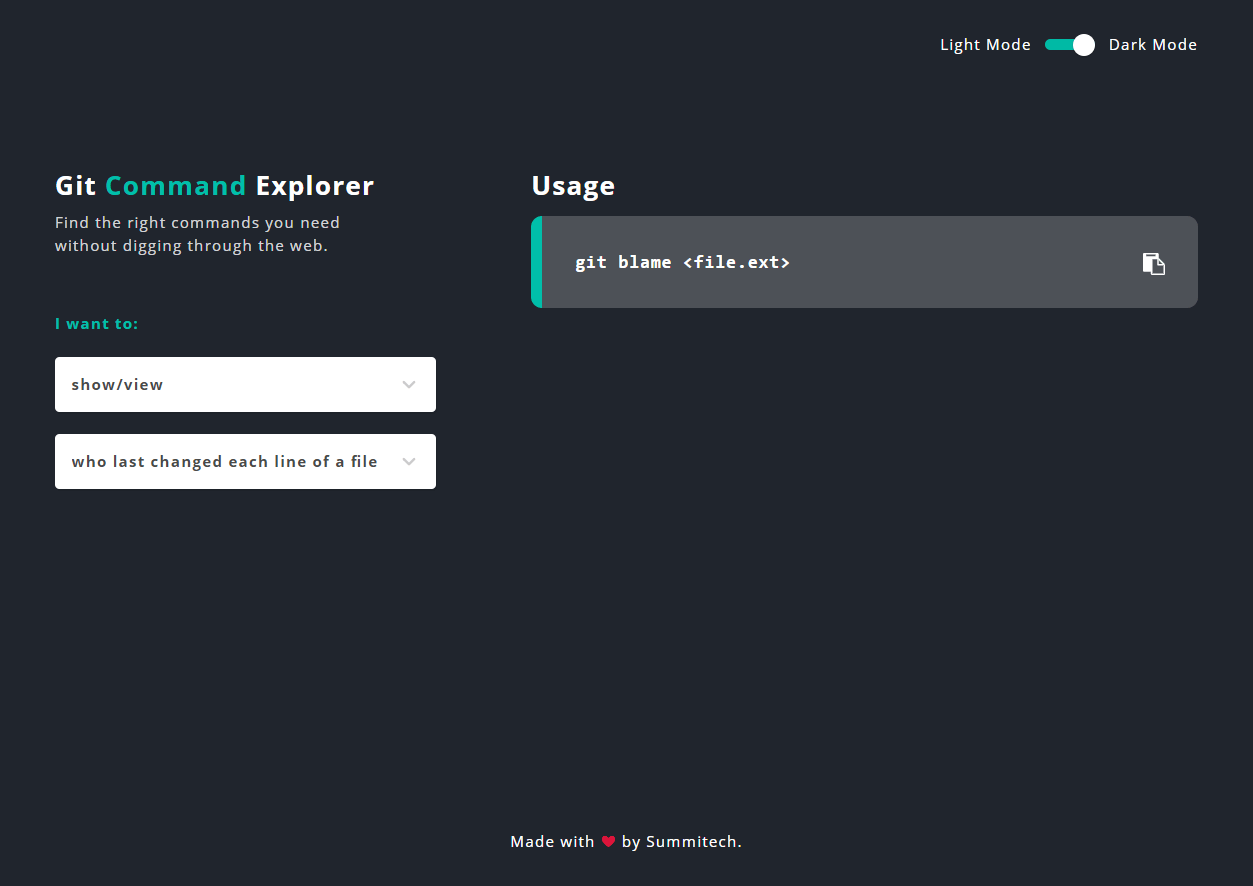Click the 'Light Mode' label
Image resolution: width=1253 pixels, height=886 pixels.
tap(985, 45)
